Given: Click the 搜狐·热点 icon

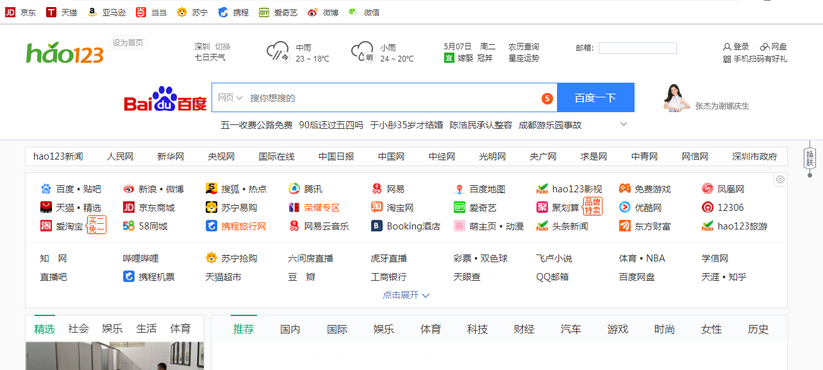Looking at the screenshot, I should coord(211,188).
